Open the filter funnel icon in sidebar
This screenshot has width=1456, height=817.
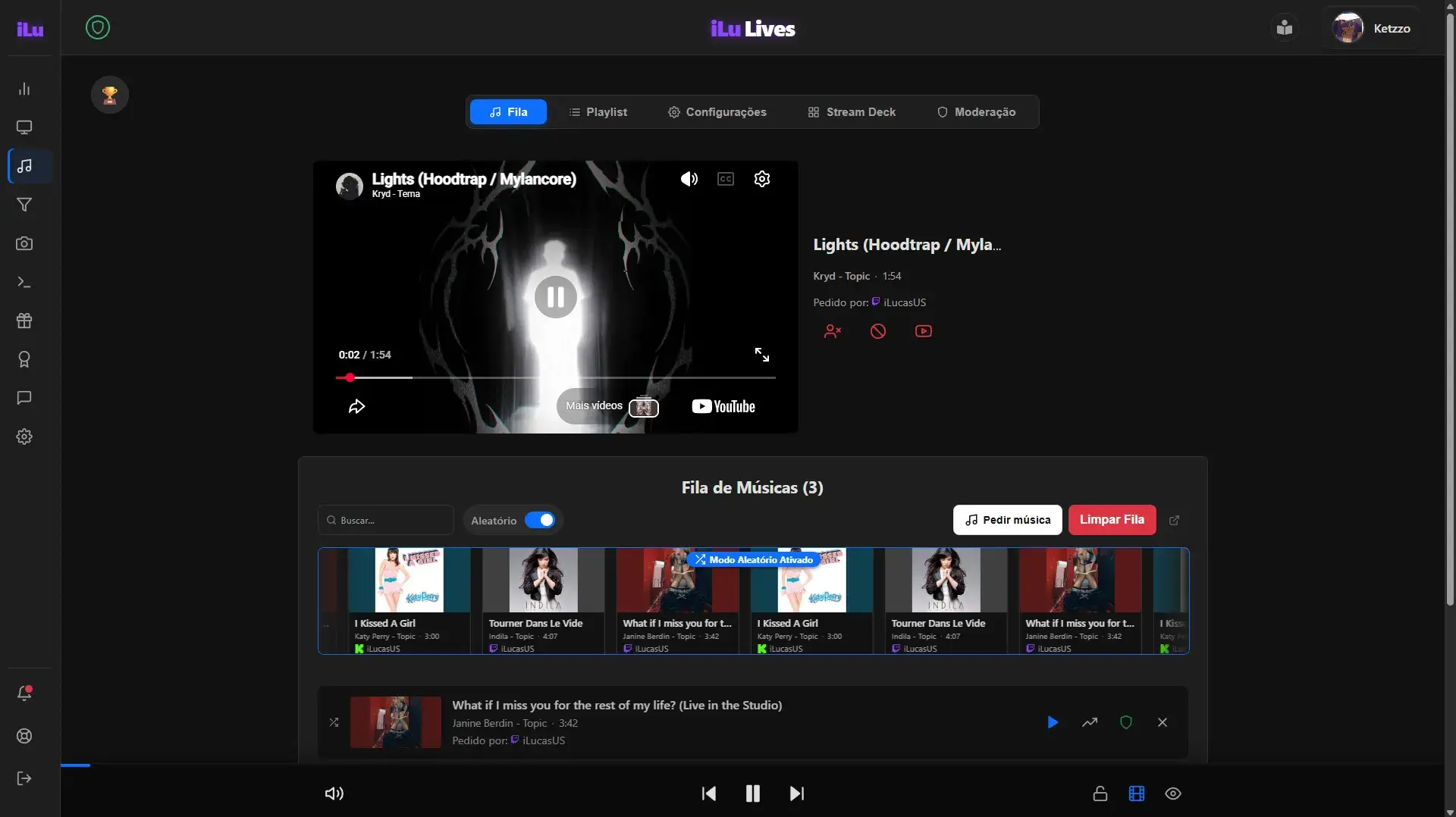[24, 205]
